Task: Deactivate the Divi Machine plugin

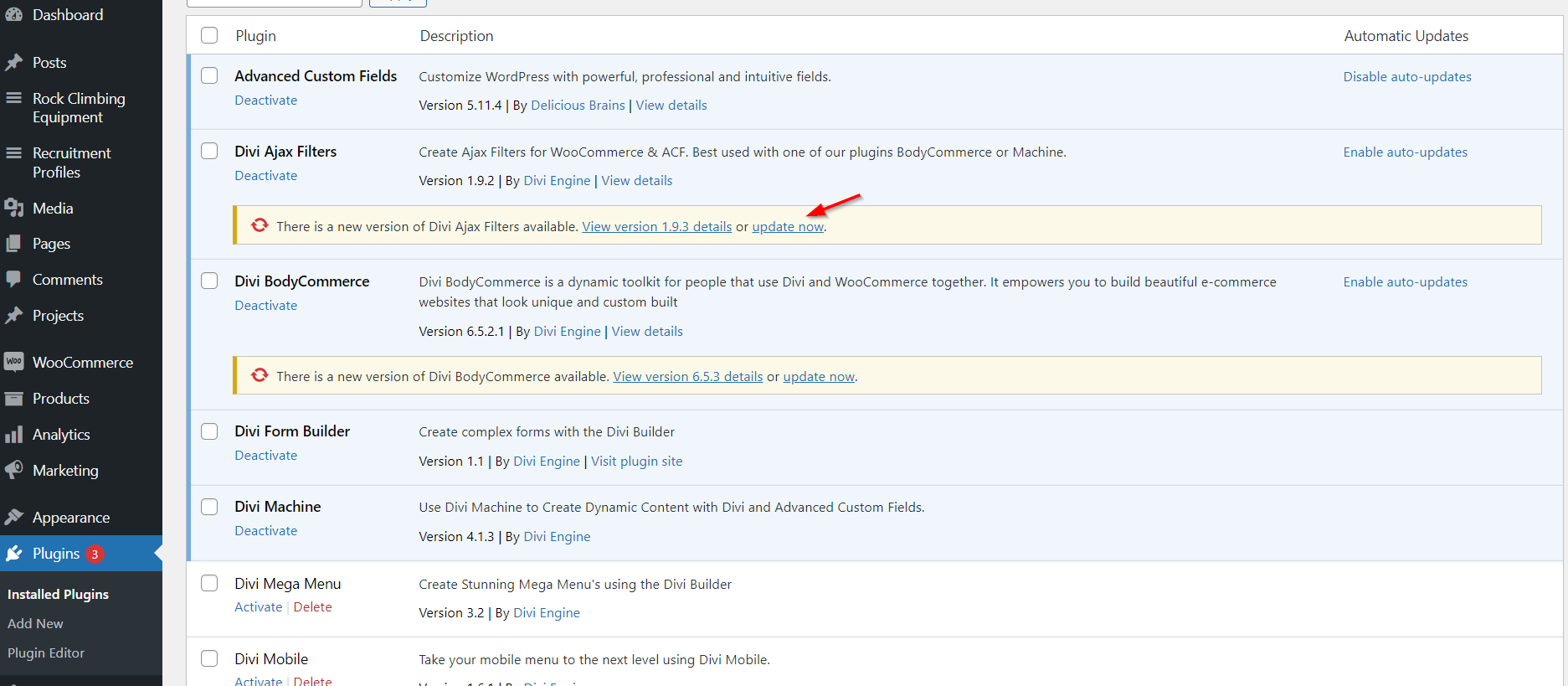Action: point(265,531)
